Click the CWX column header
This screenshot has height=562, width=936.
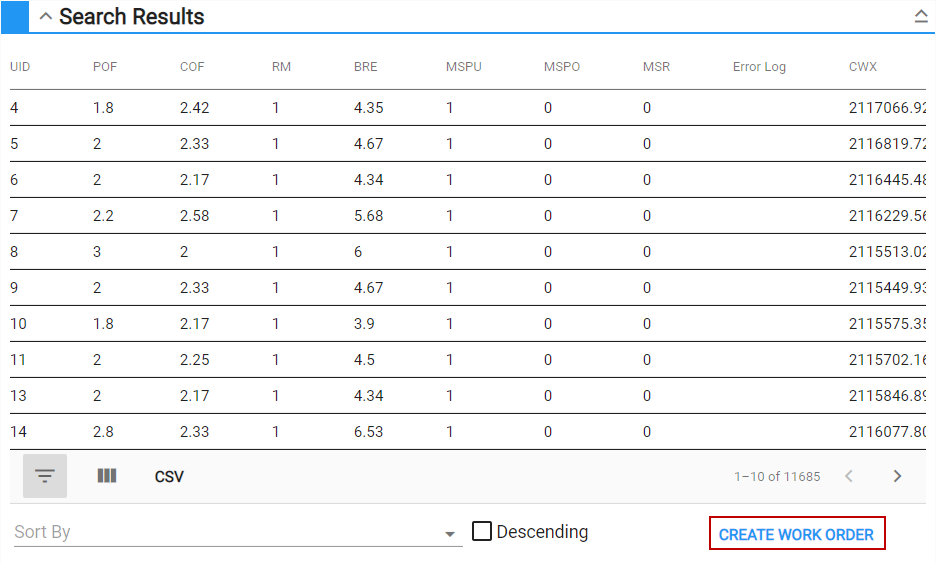tap(863, 67)
